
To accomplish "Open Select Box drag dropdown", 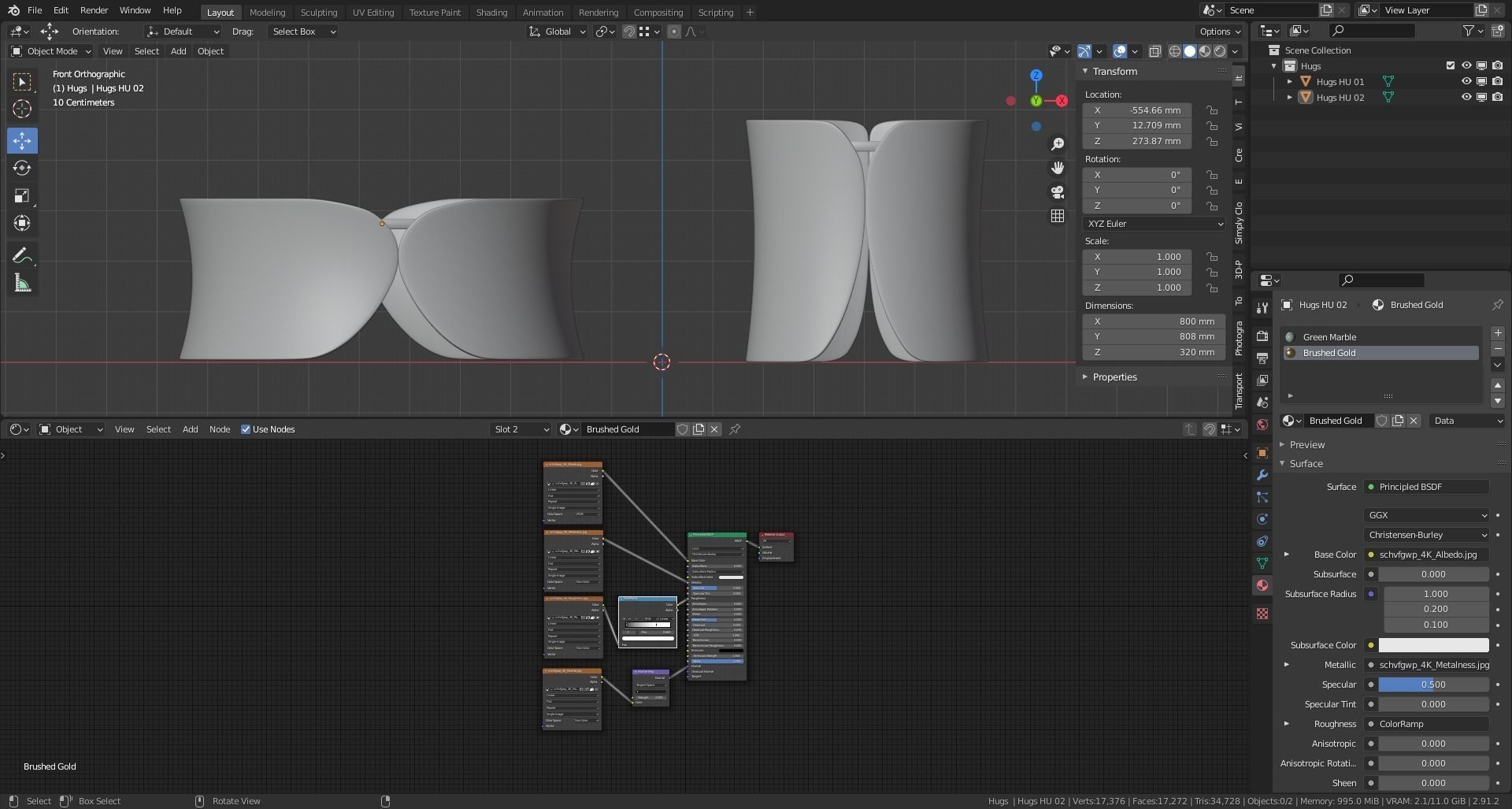I will point(302,32).
